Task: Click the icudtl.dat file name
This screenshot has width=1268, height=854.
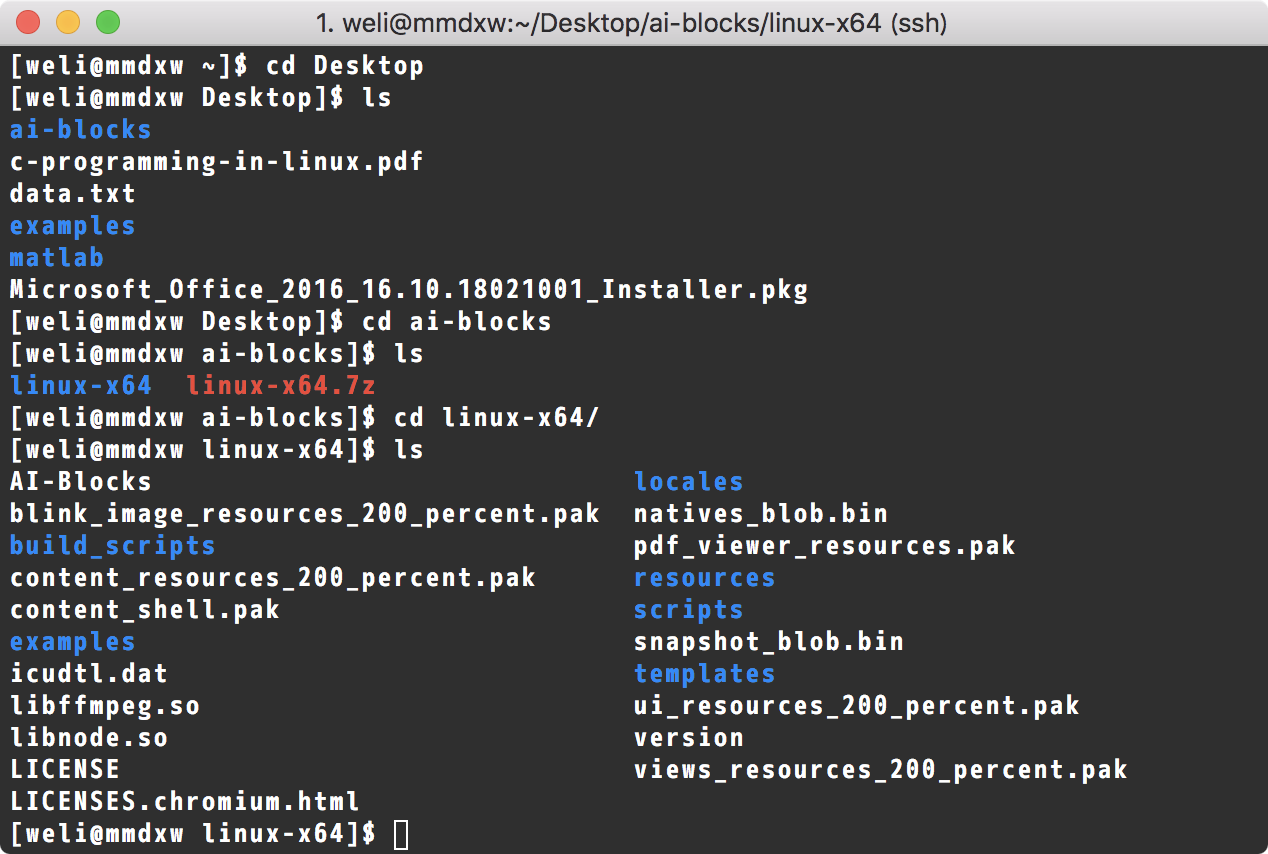Action: tap(89, 673)
